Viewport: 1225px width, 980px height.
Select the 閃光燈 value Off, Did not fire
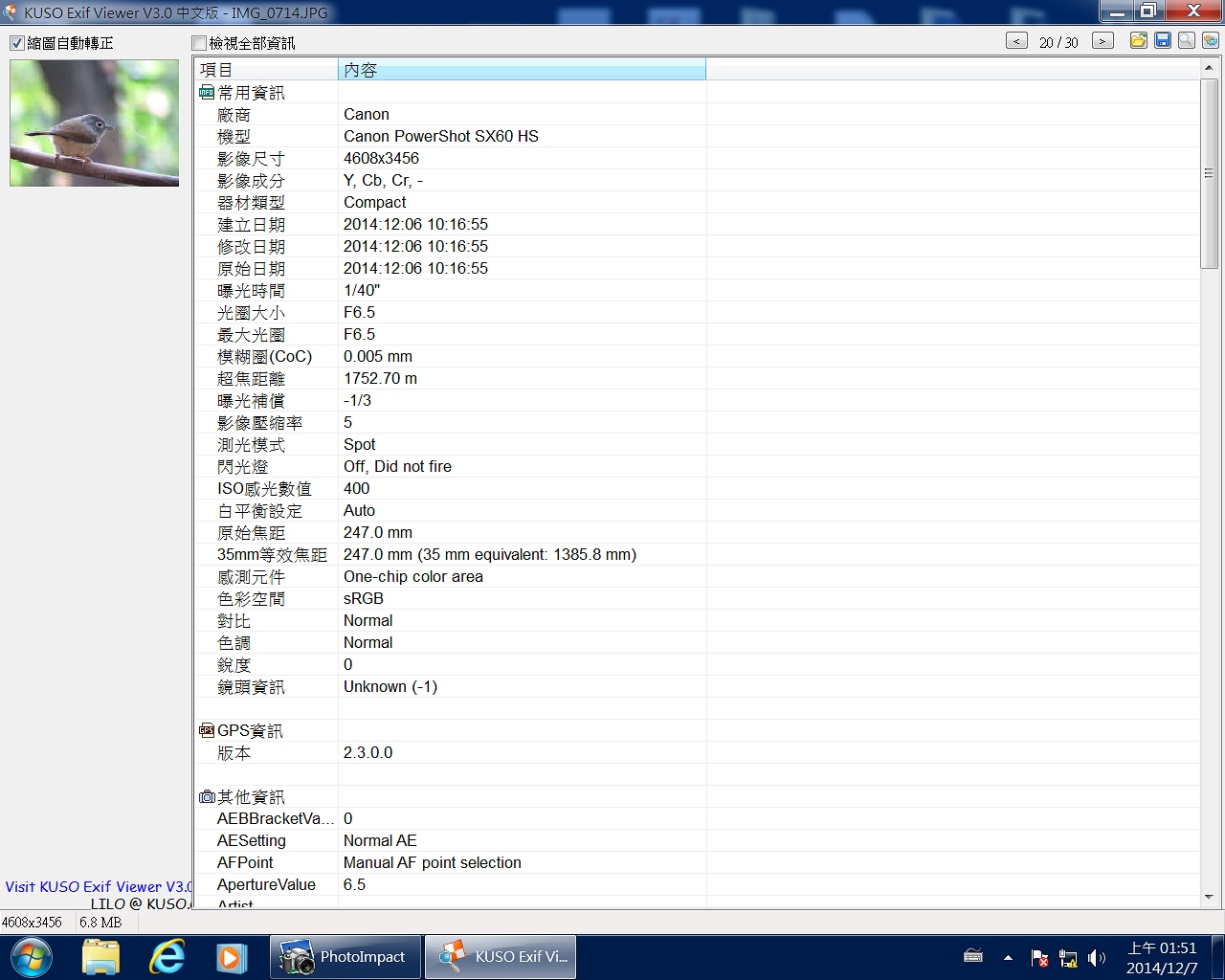(397, 466)
